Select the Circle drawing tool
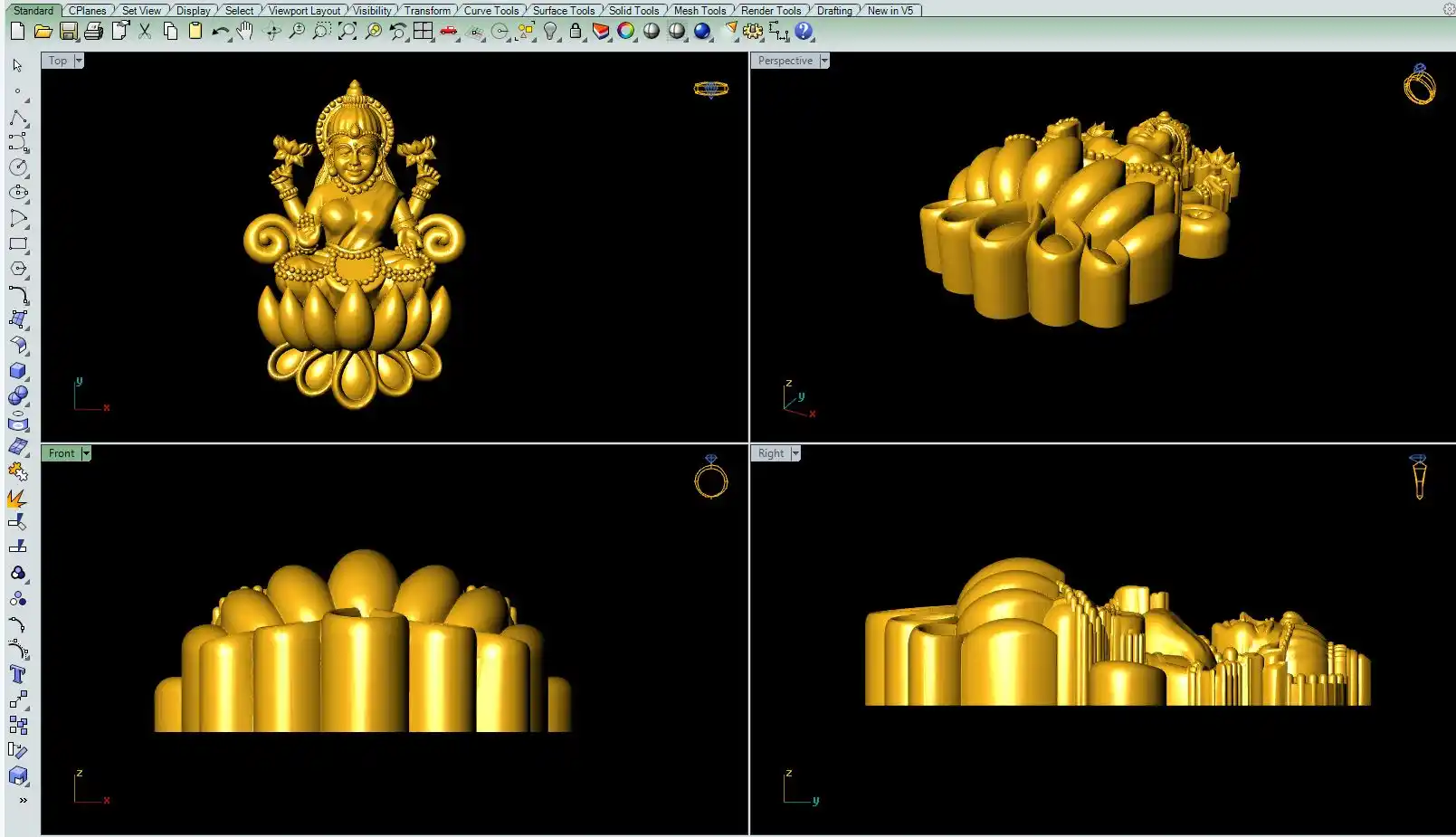Screen dimensions: 1456x837 coord(18,167)
